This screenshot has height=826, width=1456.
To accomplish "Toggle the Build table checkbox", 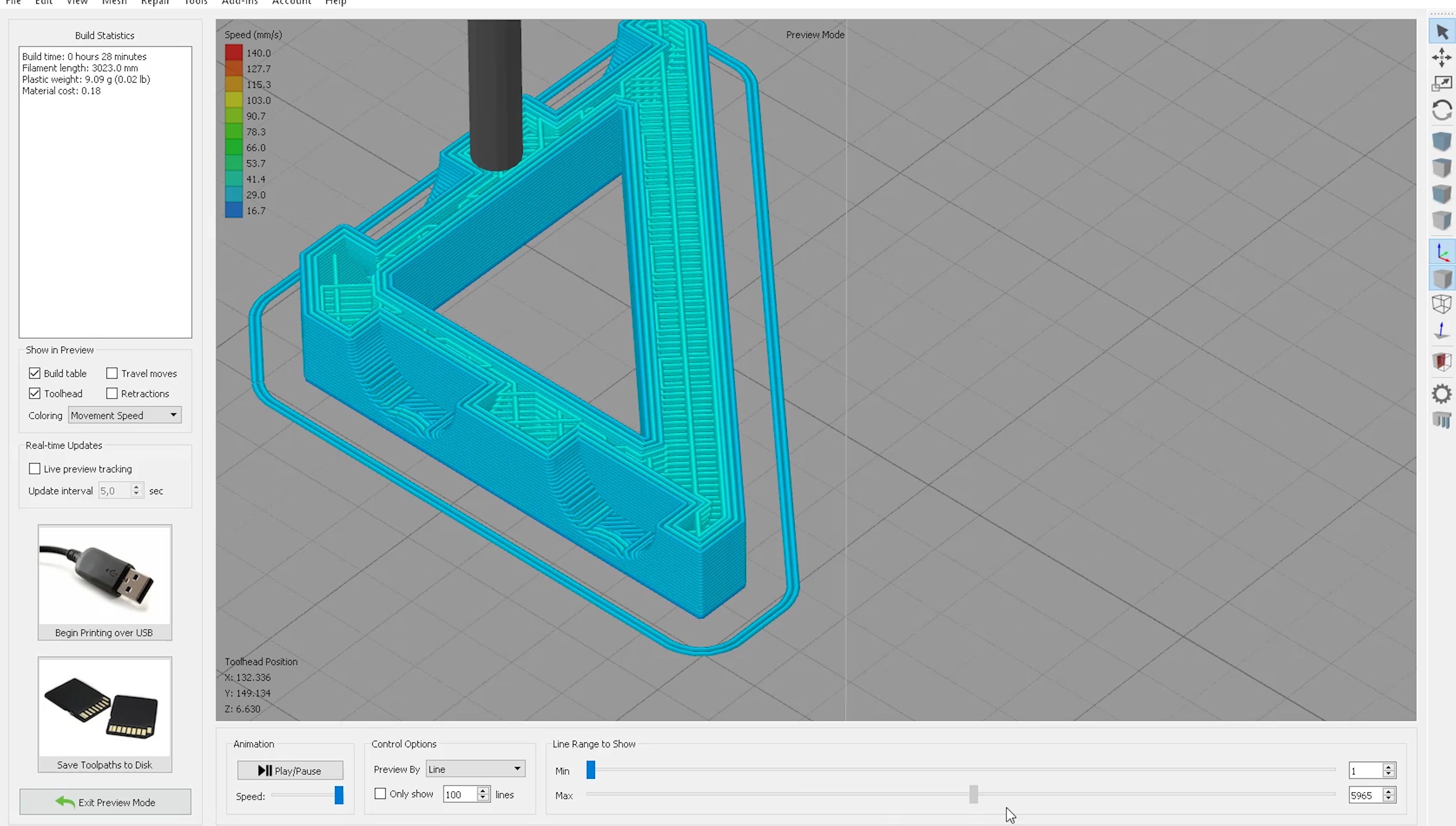I will [34, 373].
